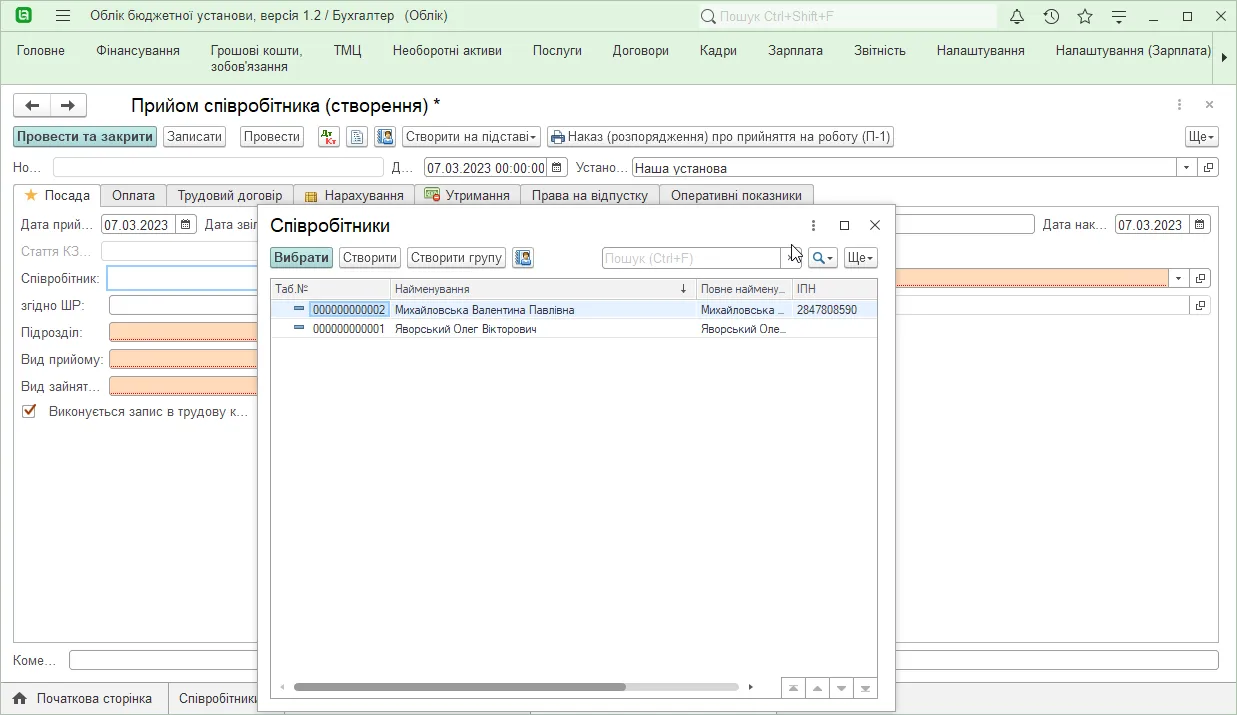The height and width of the screenshot is (715, 1237).
Task: Click Провести та закрити button
Action: [x=85, y=137]
